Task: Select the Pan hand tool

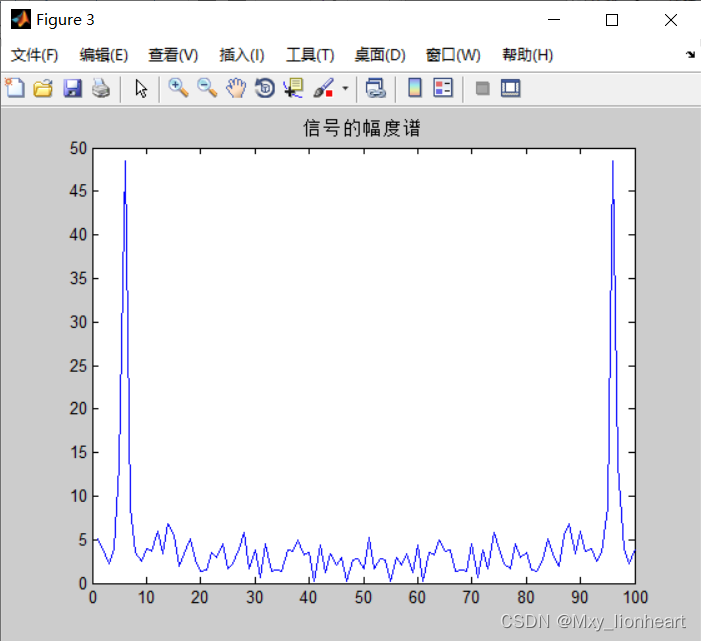Action: [236, 88]
